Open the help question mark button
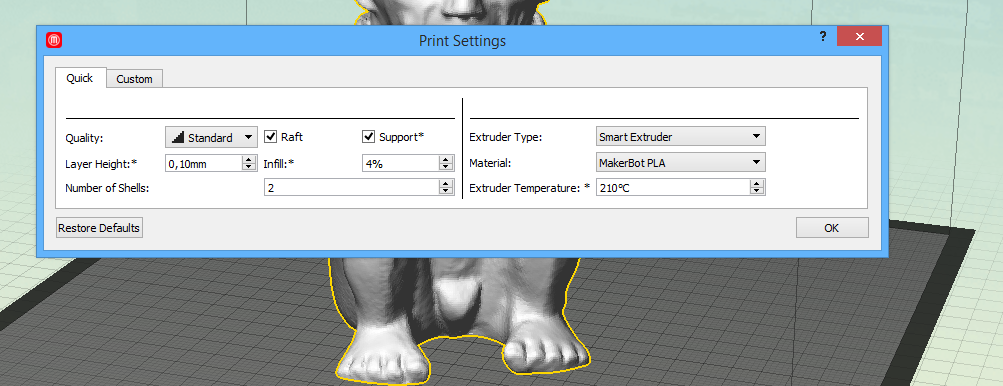1003x386 pixels. (823, 37)
